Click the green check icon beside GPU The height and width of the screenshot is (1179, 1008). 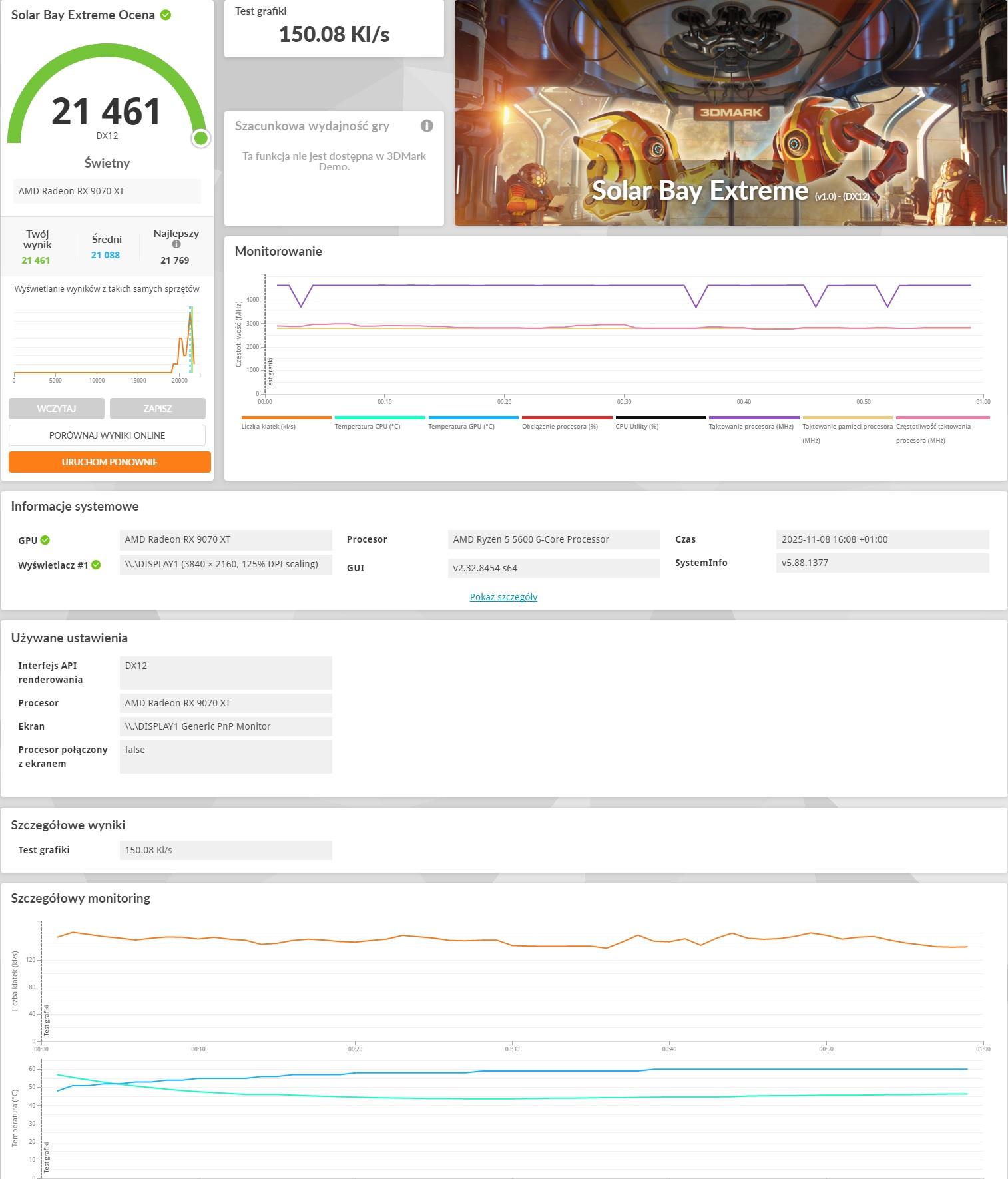coord(45,540)
